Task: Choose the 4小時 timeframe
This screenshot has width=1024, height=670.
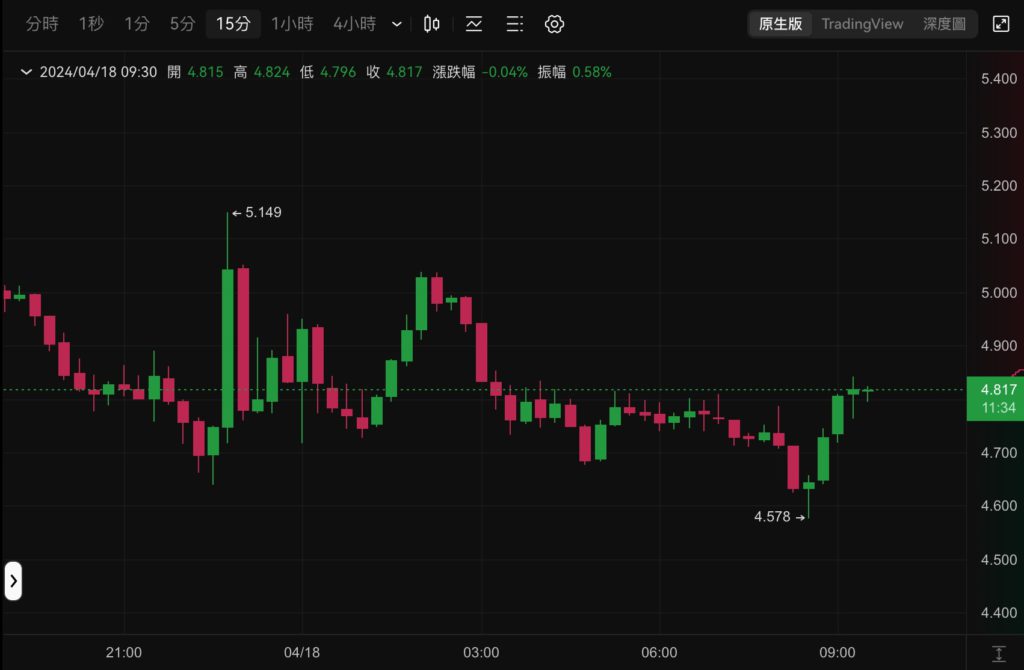Action: (354, 24)
